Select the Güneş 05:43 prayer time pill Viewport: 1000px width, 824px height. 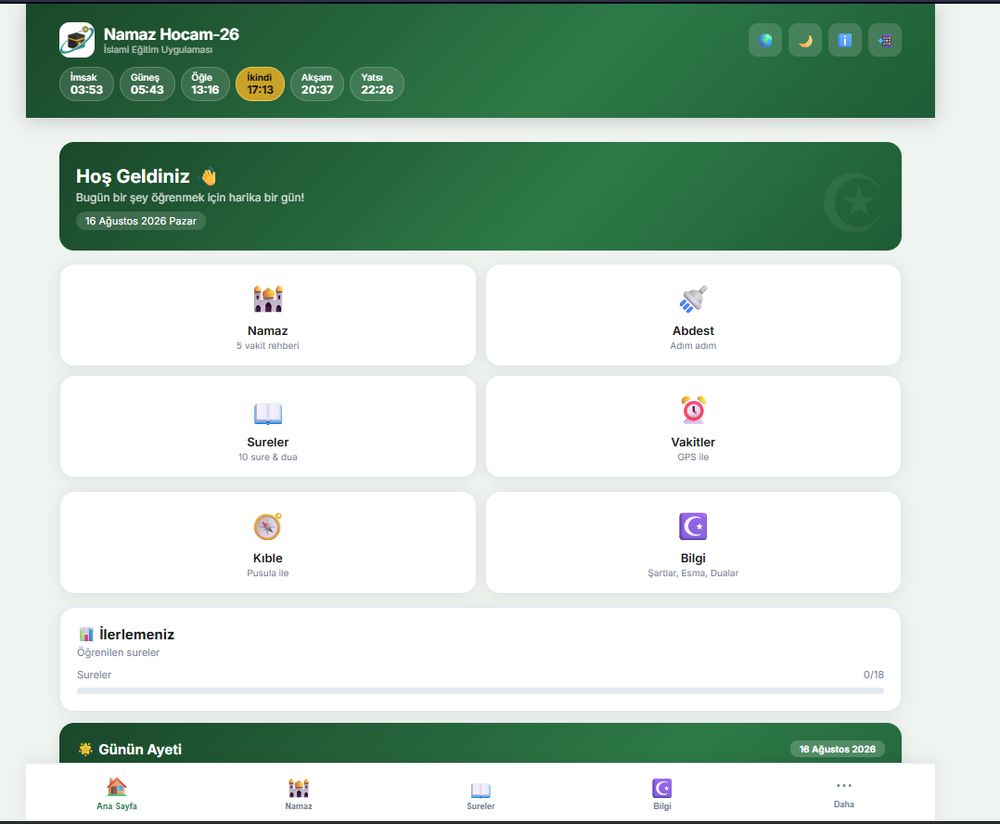coord(147,84)
